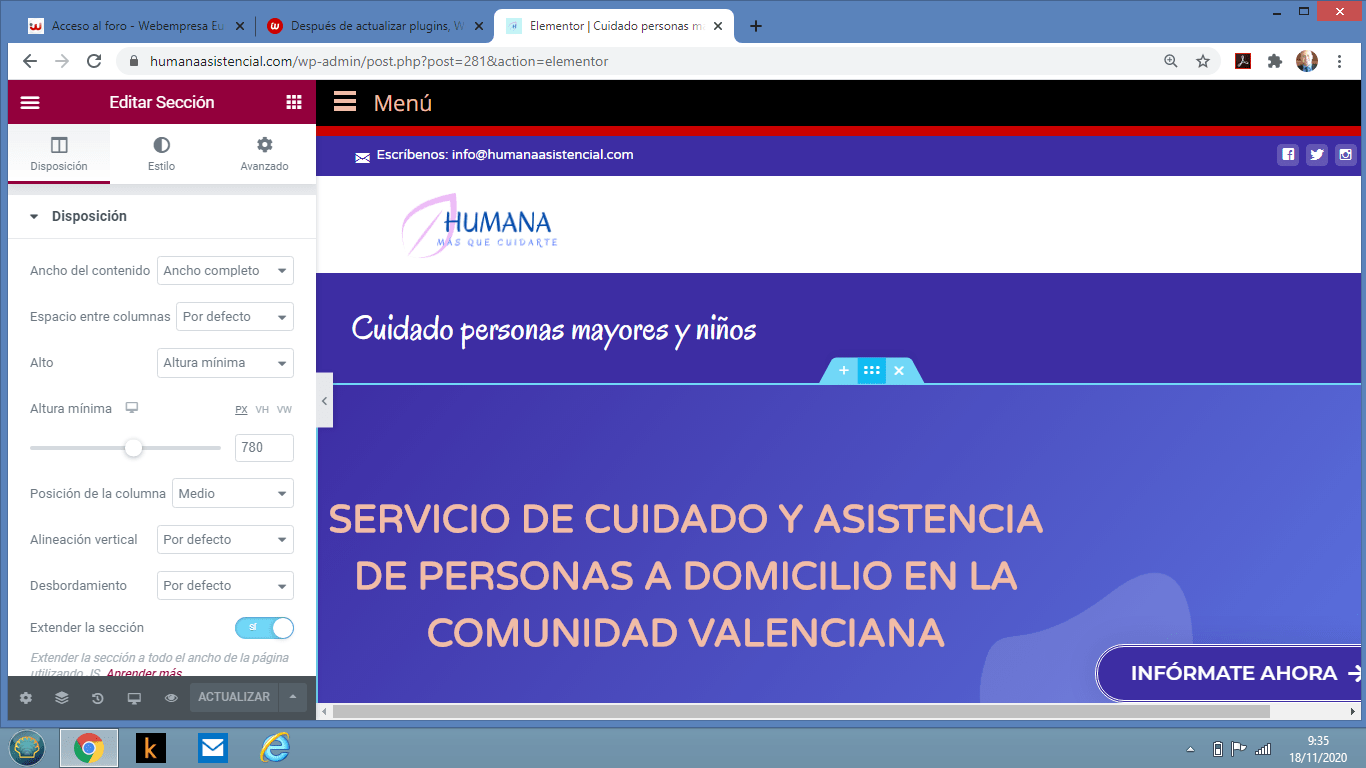Click the browser back arrow

pos(30,61)
